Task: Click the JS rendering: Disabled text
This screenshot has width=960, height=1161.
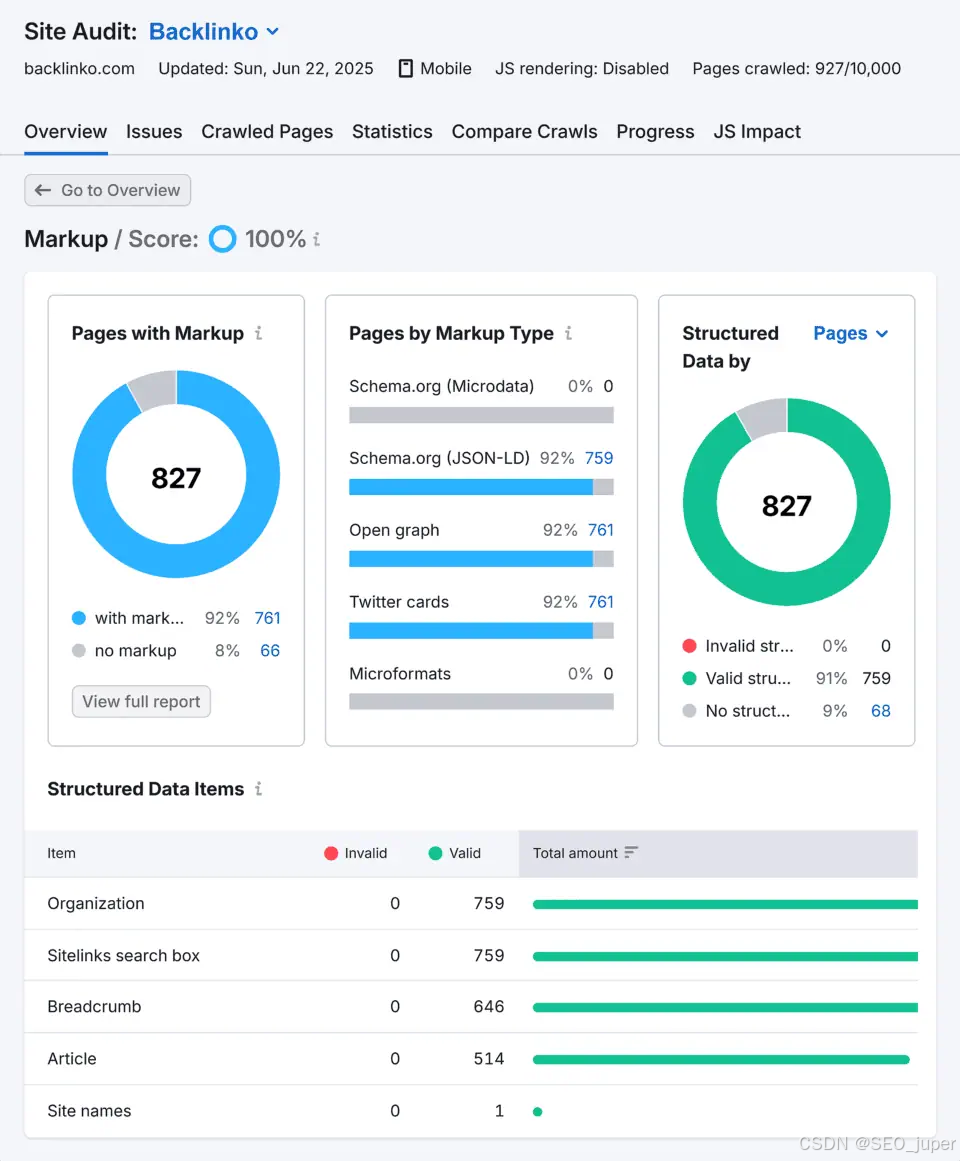Action: coord(582,69)
